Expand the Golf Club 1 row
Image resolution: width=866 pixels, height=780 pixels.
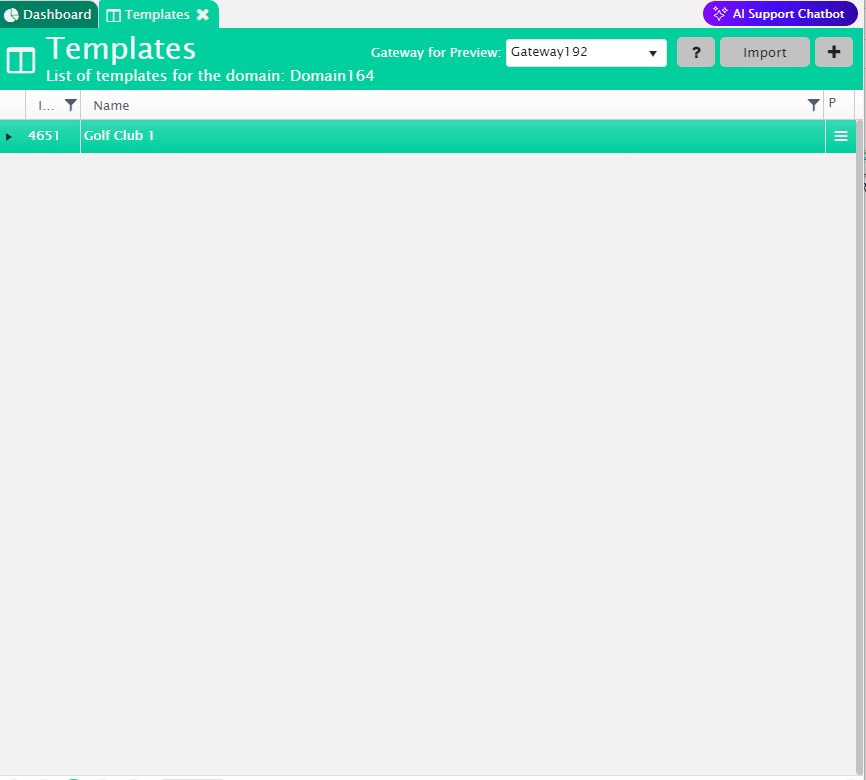pos(8,136)
